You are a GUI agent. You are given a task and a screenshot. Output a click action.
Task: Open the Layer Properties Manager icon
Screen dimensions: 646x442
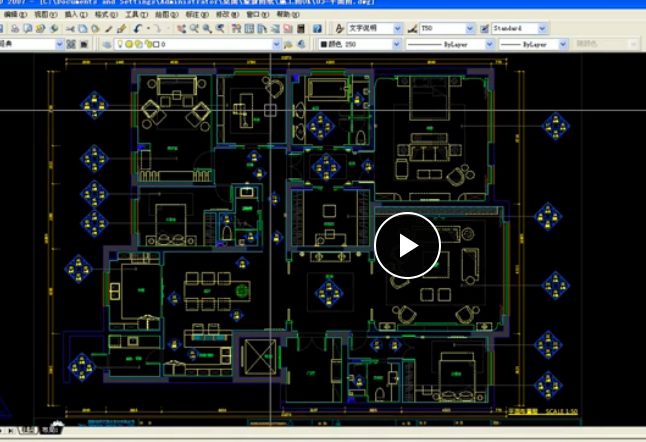coord(107,44)
